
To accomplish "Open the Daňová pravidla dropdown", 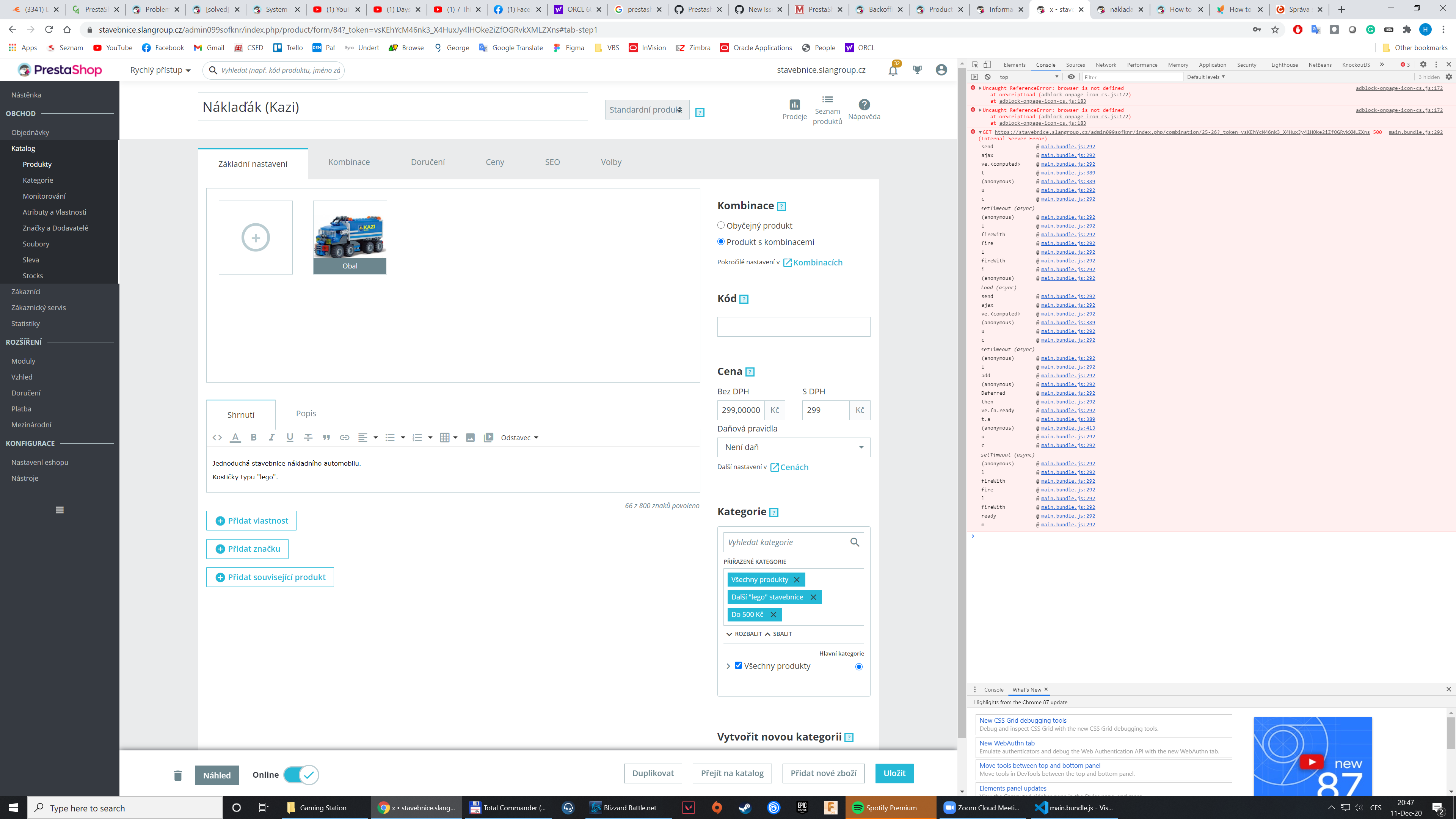I will click(794, 447).
